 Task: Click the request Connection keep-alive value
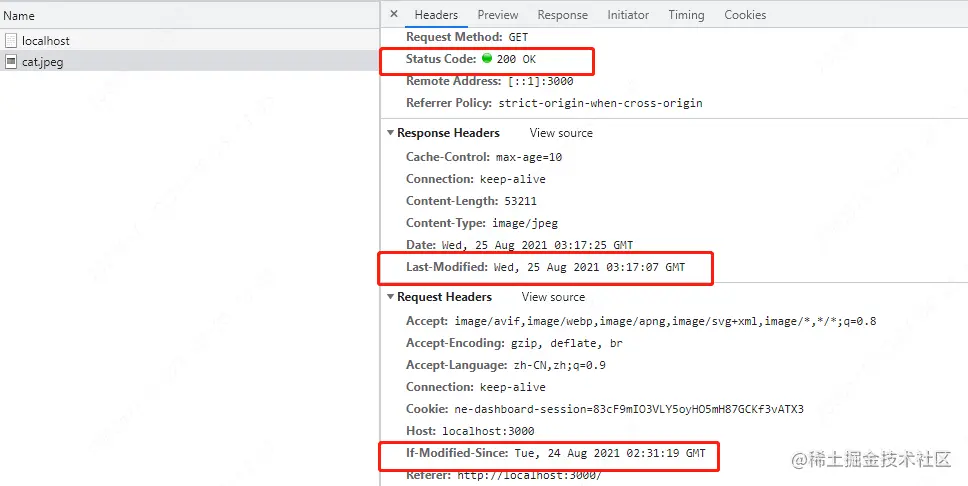[x=512, y=387]
